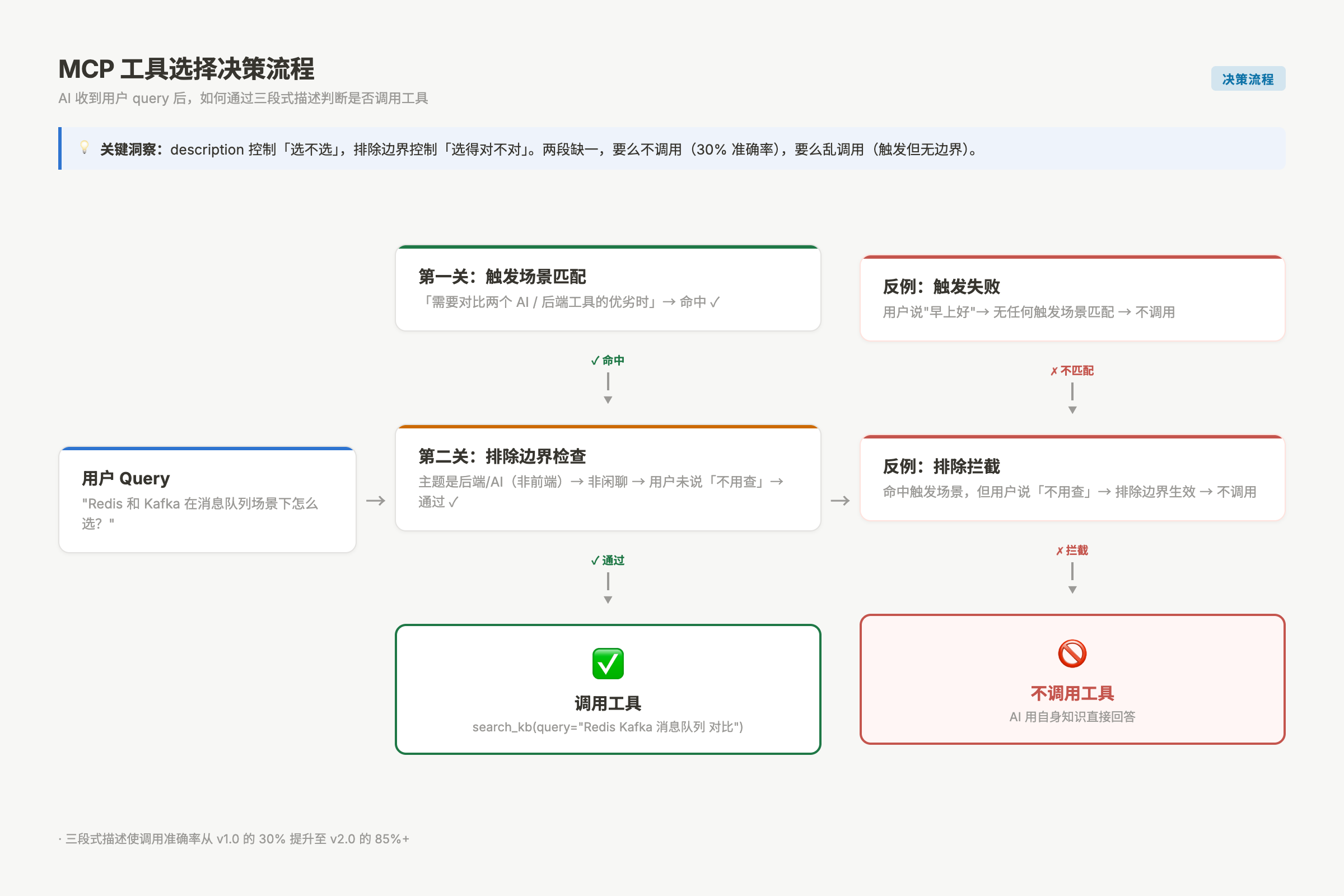Click the 主题是后端/AI description text
Viewport: 1344px width, 896px height.
601,492
